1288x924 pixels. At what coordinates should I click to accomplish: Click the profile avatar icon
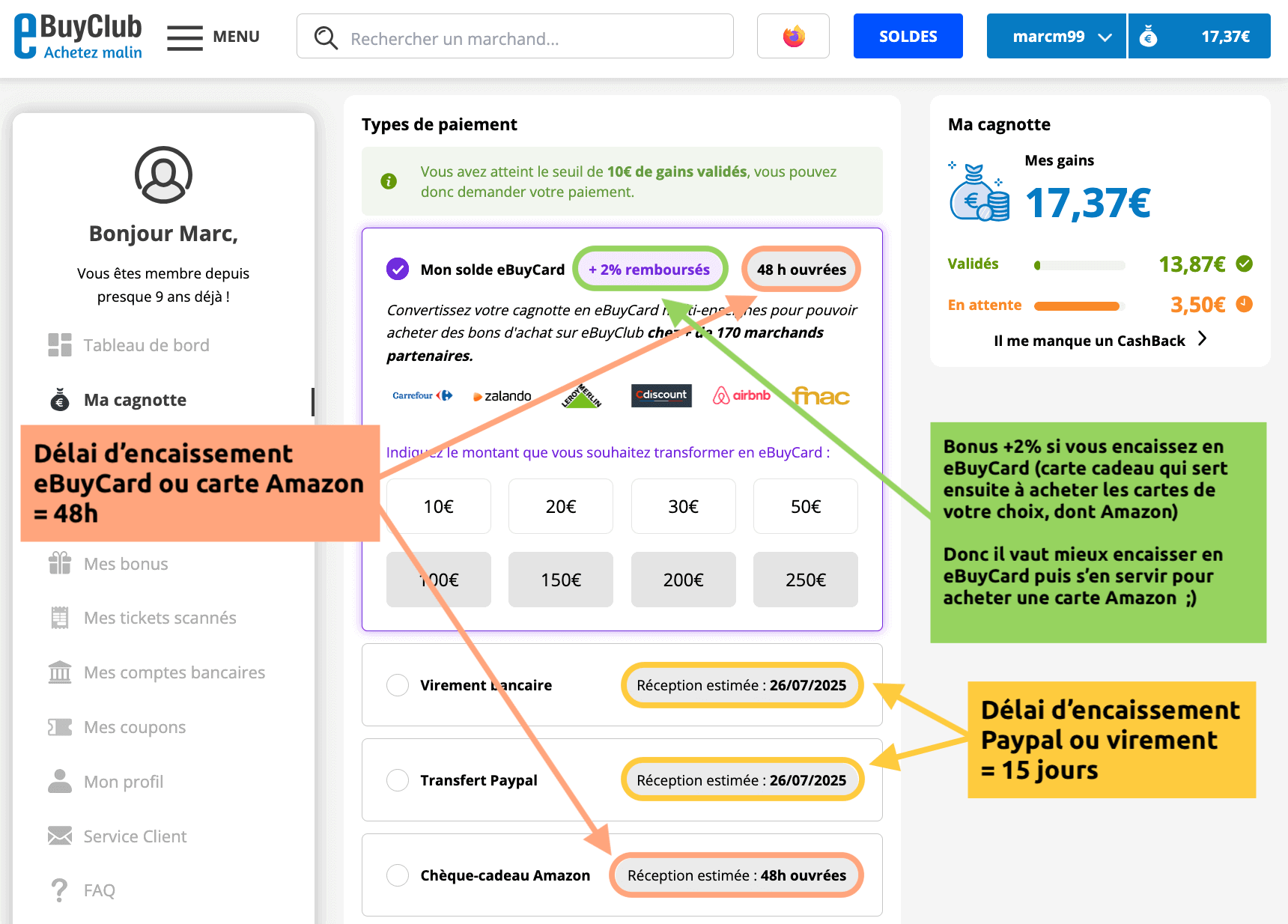[x=163, y=174]
